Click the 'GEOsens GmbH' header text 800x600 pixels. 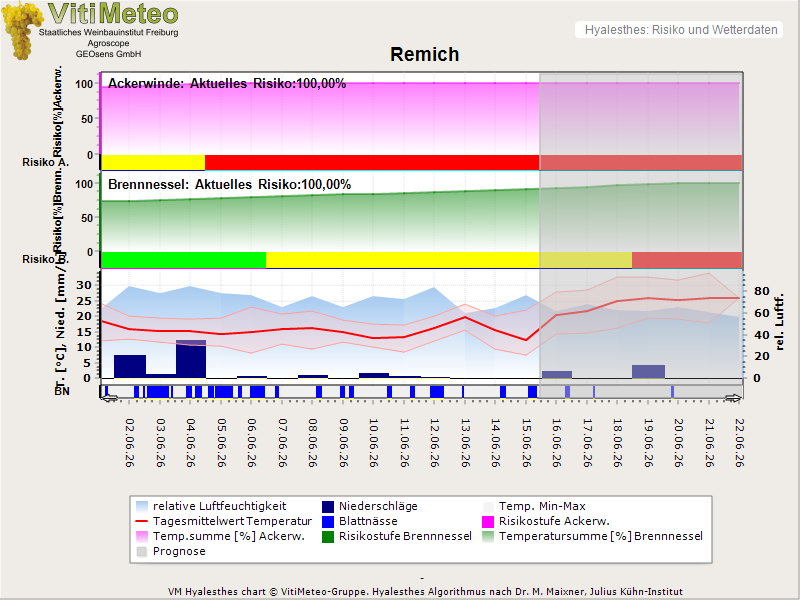(108, 54)
